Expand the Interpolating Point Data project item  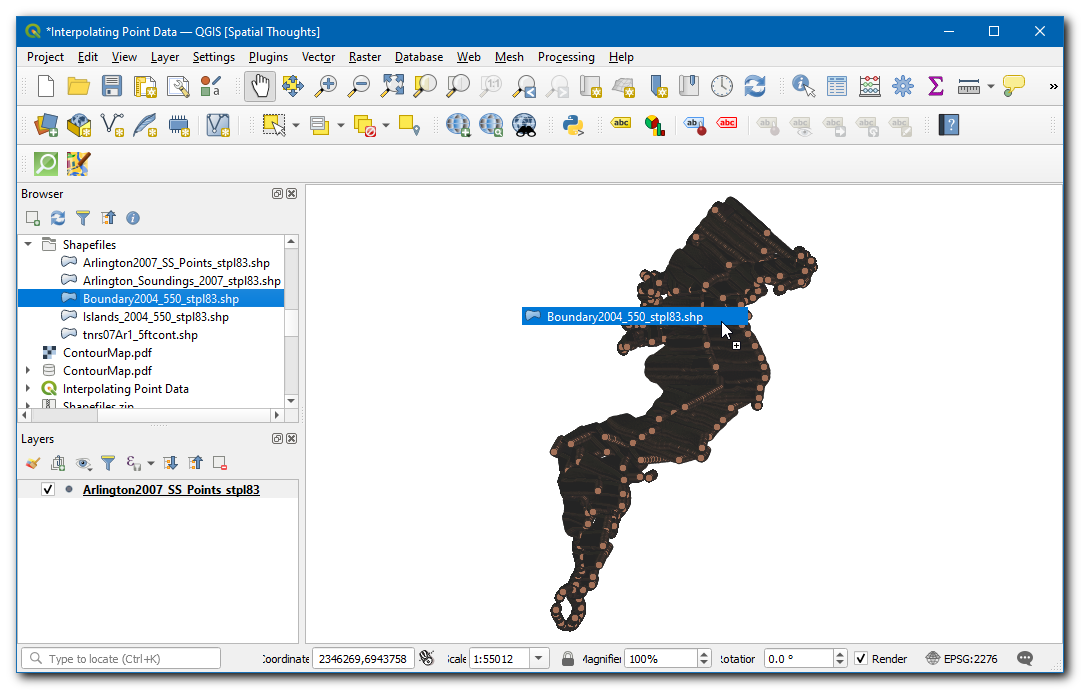pyautogui.click(x=28, y=389)
